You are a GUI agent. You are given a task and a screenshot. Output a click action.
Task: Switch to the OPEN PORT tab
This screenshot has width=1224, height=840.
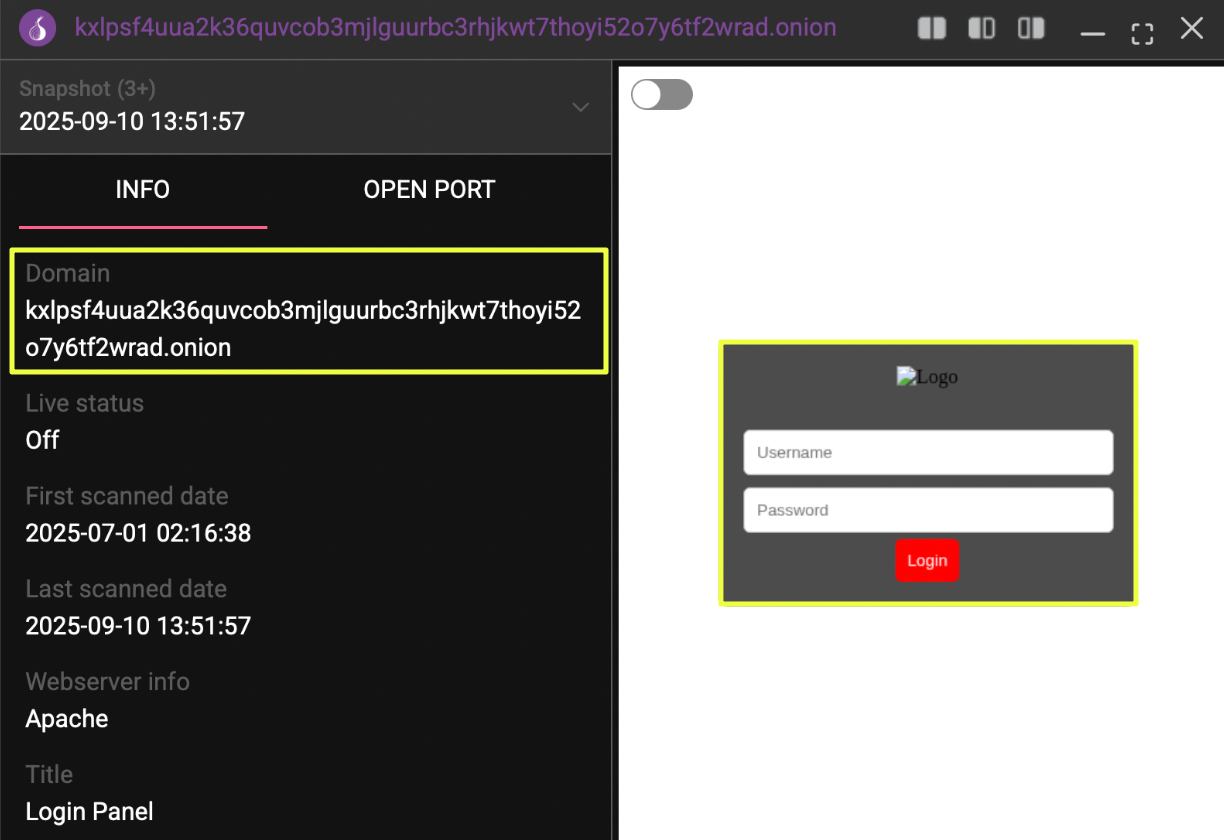pyautogui.click(x=429, y=190)
